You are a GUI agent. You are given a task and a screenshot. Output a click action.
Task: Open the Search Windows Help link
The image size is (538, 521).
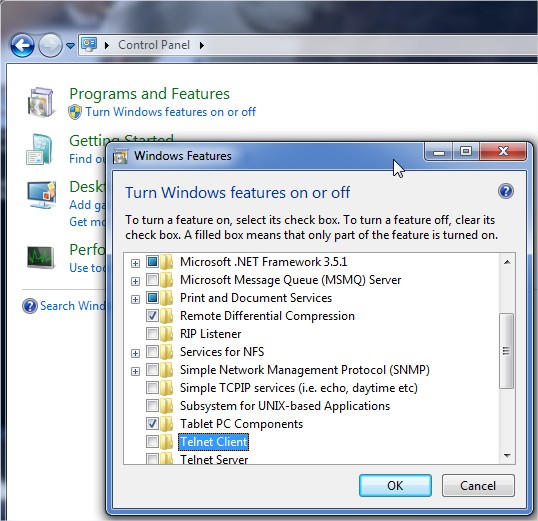[73, 306]
